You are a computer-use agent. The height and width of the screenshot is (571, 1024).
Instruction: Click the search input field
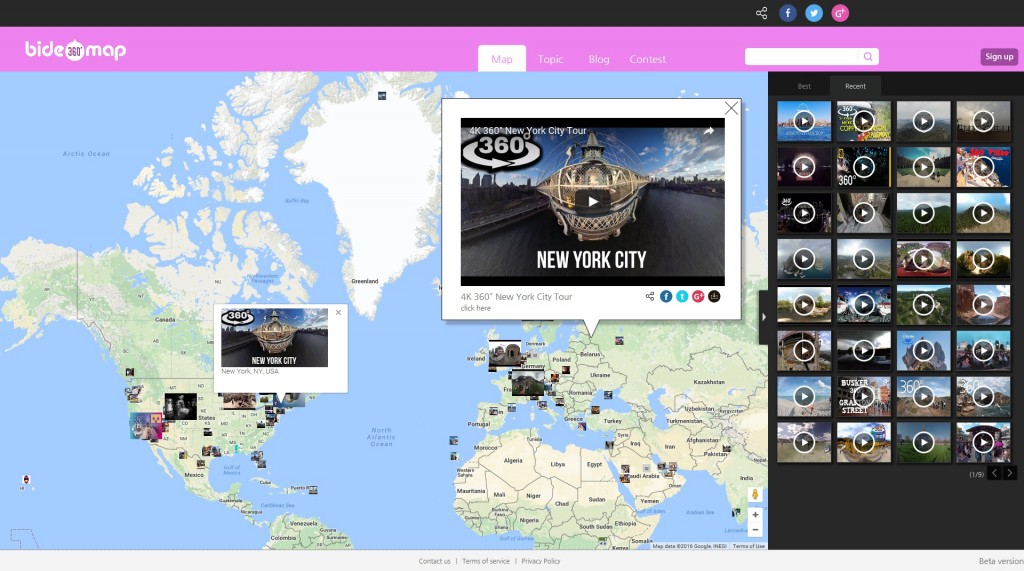click(802, 56)
